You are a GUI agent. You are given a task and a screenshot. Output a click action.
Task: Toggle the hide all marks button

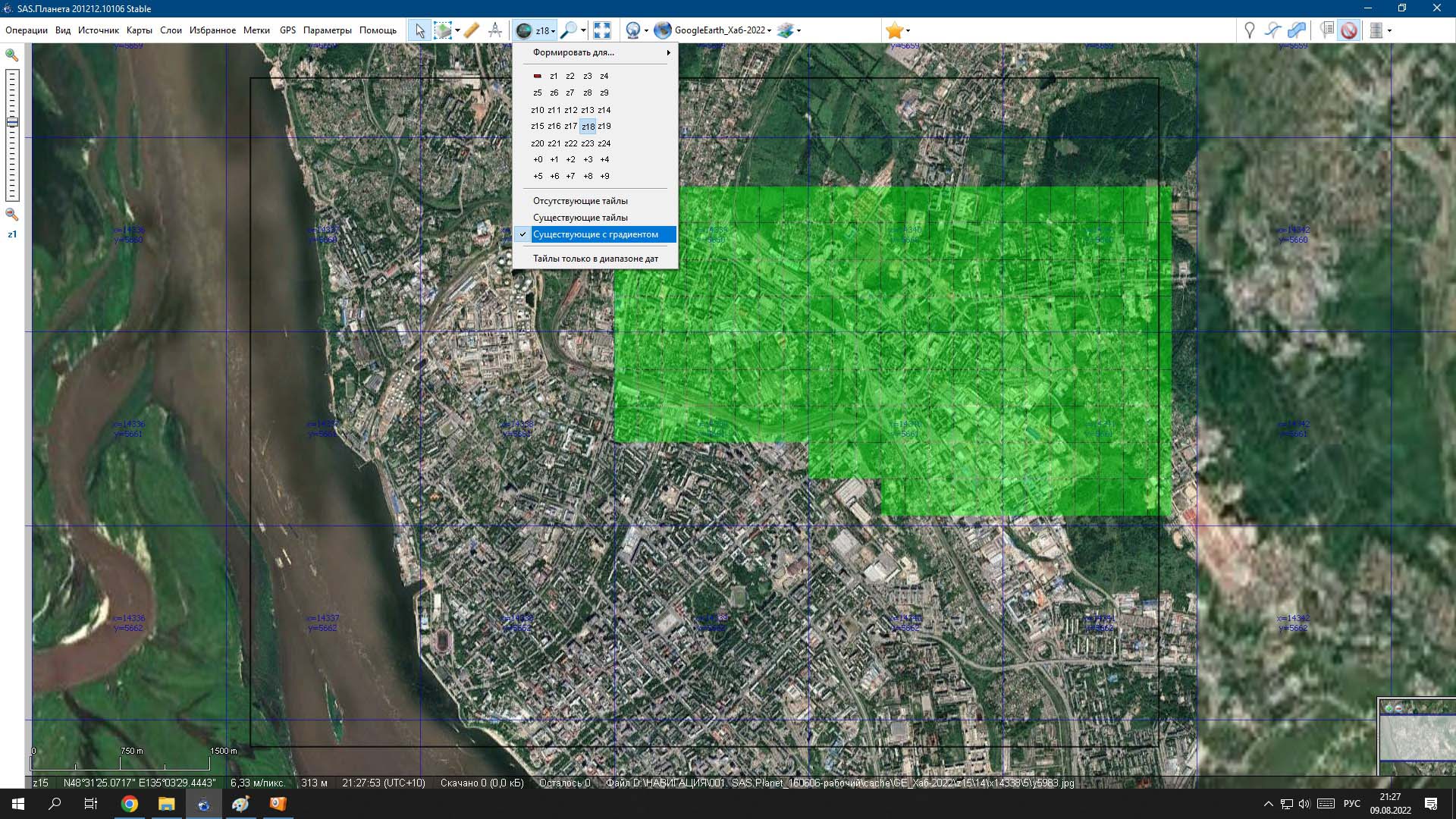tap(1348, 30)
